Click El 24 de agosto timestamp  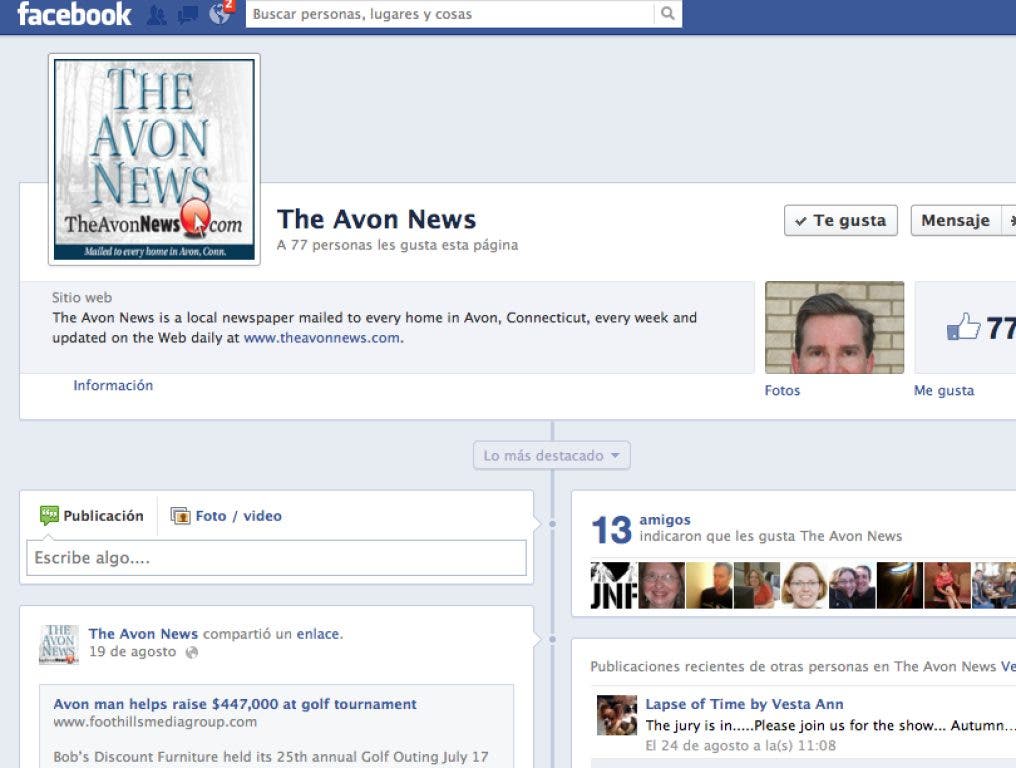click(741, 745)
